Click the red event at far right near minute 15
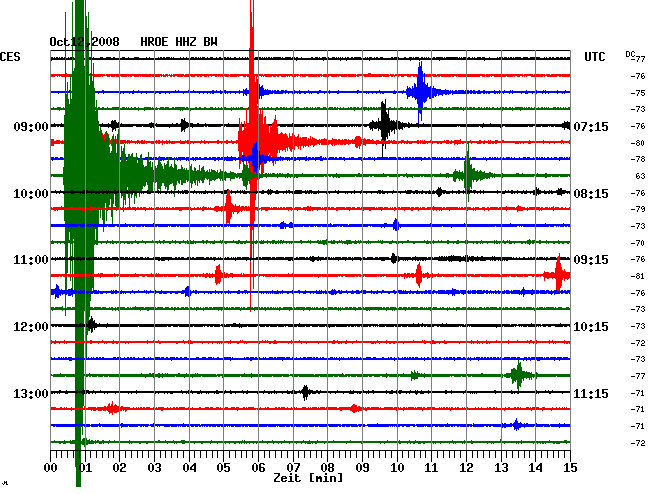The width and height of the screenshot is (650, 494). (x=558, y=275)
